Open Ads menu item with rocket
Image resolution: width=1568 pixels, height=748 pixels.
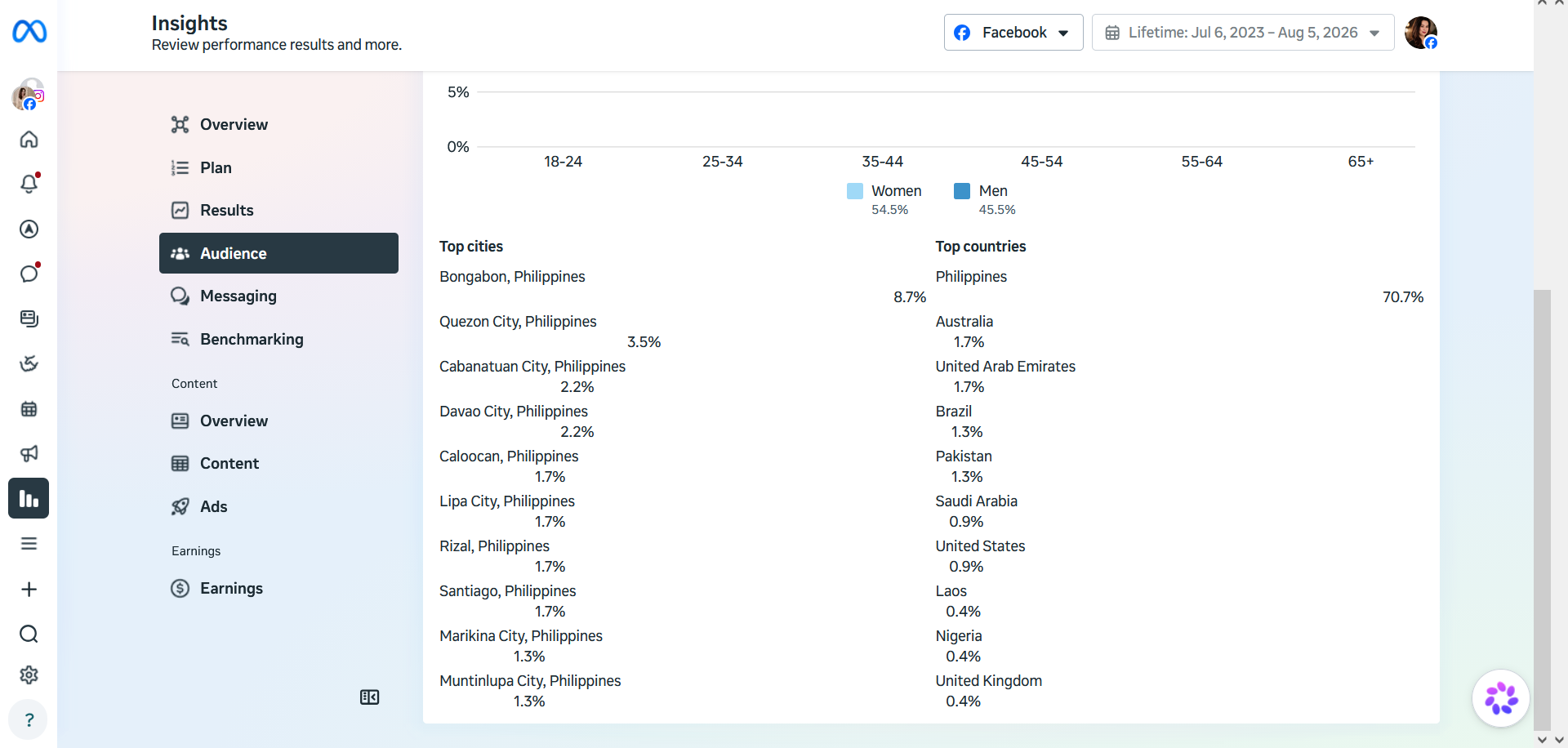tap(278, 506)
